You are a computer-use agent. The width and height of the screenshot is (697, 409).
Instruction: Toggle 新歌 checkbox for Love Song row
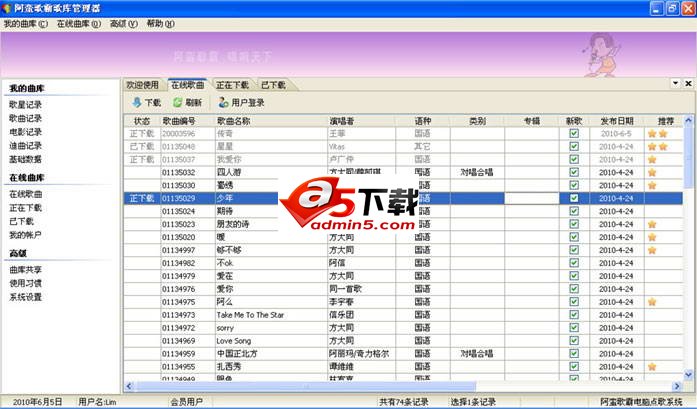coord(574,341)
